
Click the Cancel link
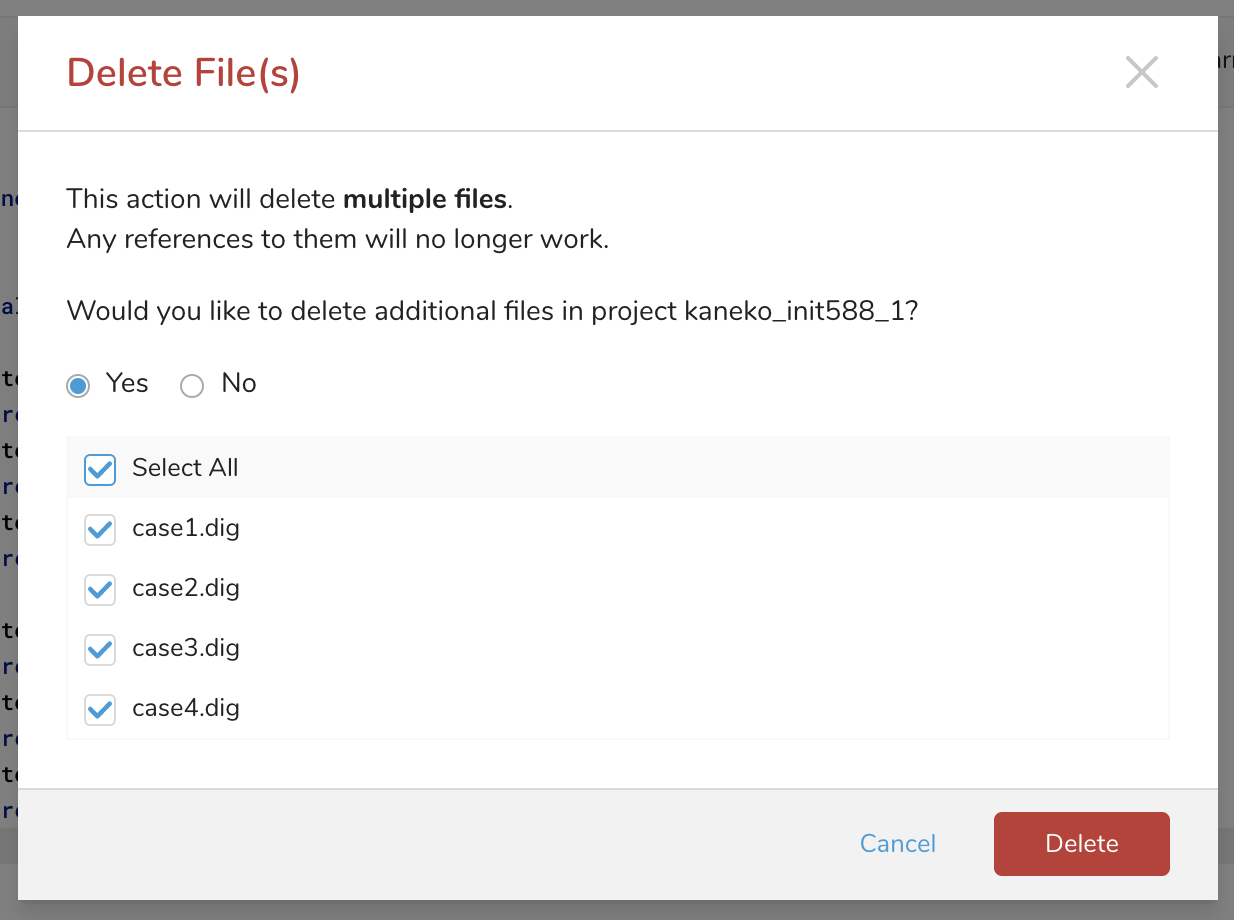[897, 844]
